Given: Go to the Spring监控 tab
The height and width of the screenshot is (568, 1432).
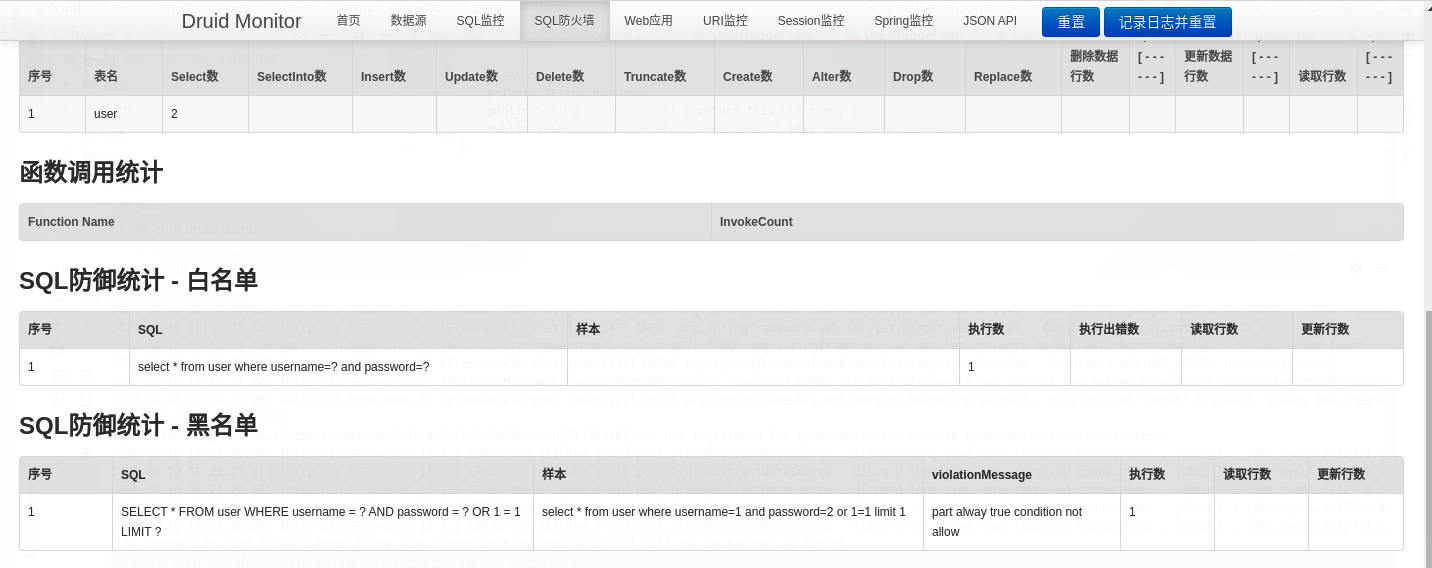Looking at the screenshot, I should 904,20.
